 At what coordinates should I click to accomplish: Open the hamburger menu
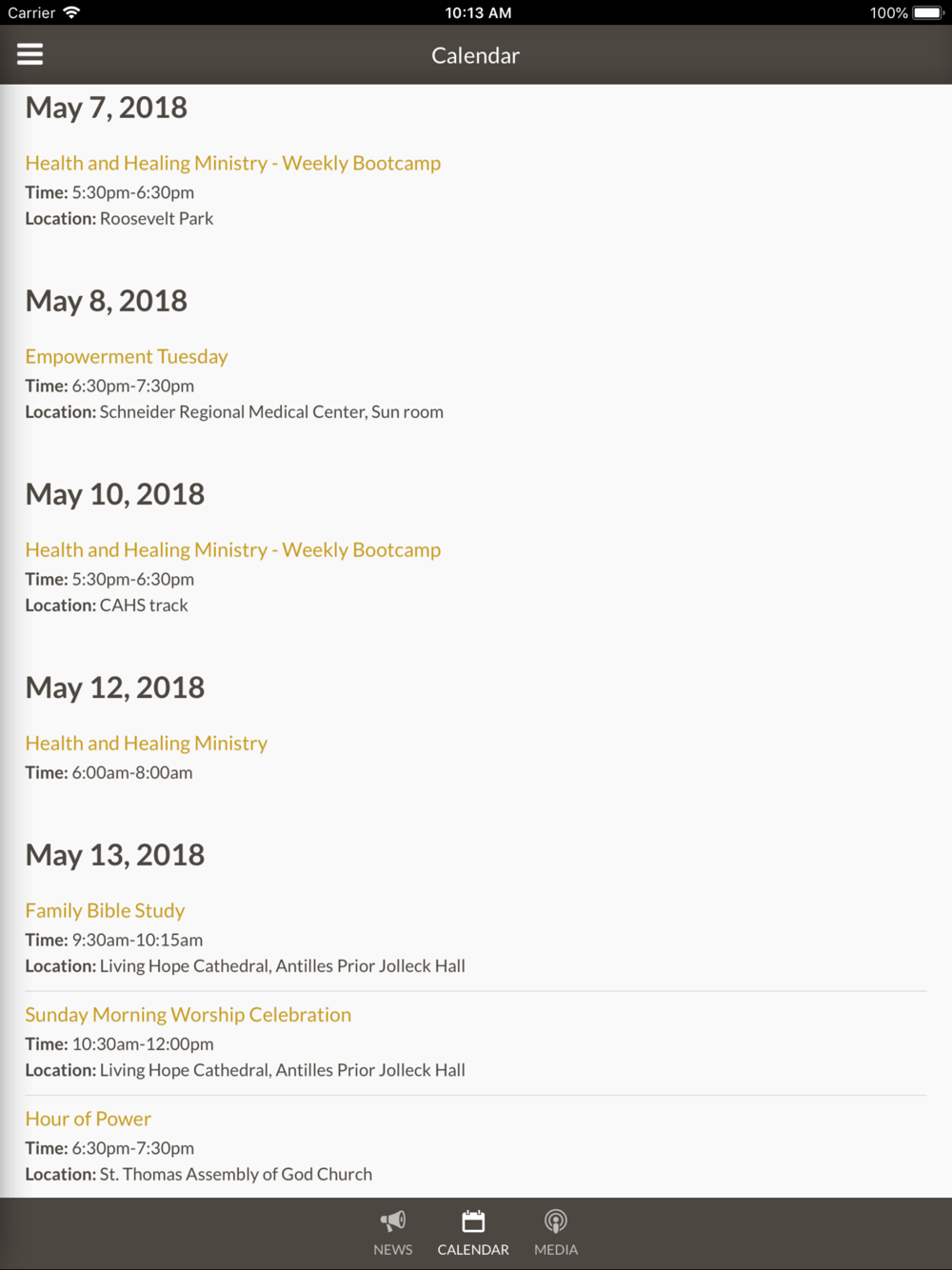[30, 54]
